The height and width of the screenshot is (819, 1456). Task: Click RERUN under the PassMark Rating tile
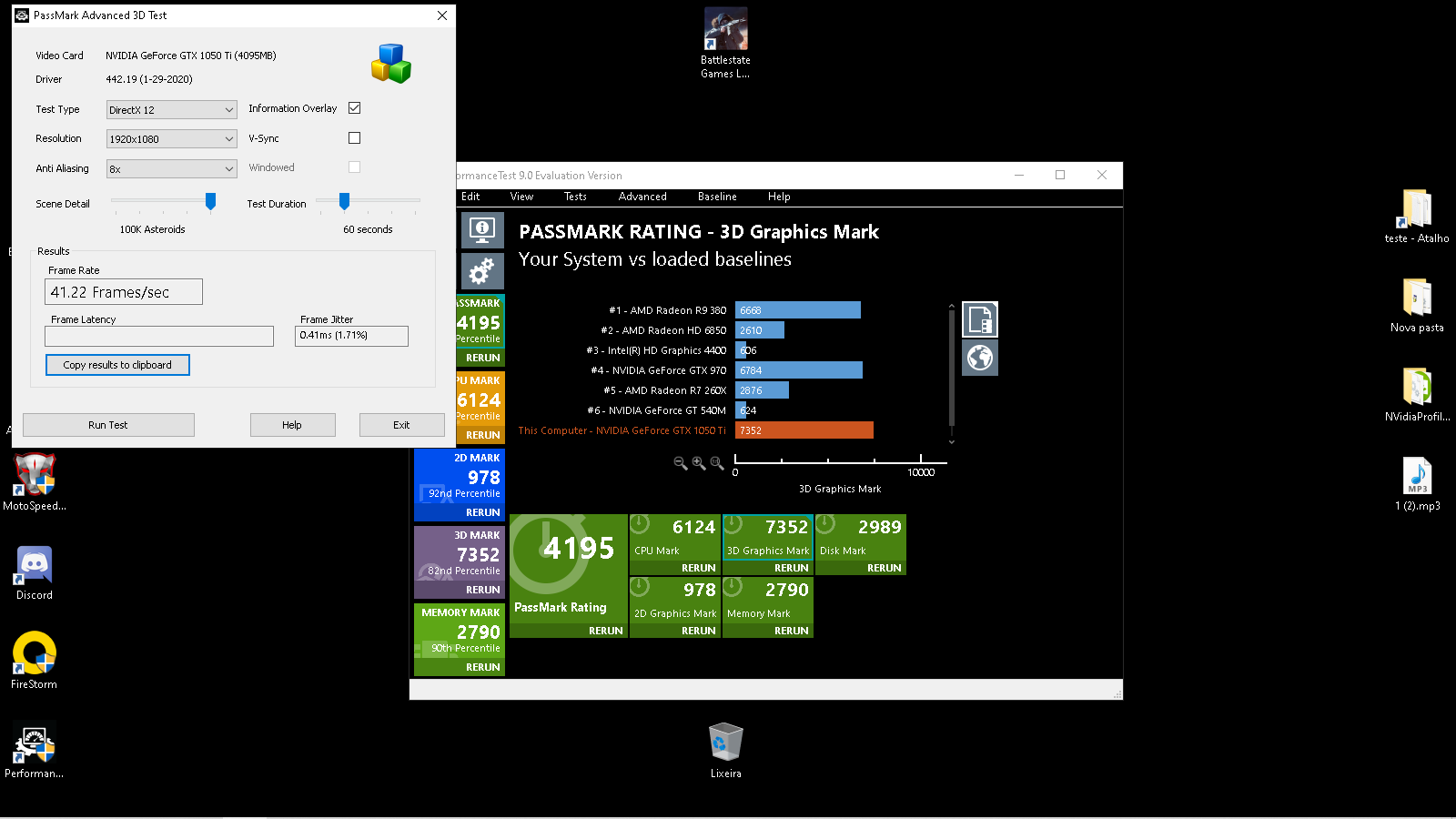605,631
